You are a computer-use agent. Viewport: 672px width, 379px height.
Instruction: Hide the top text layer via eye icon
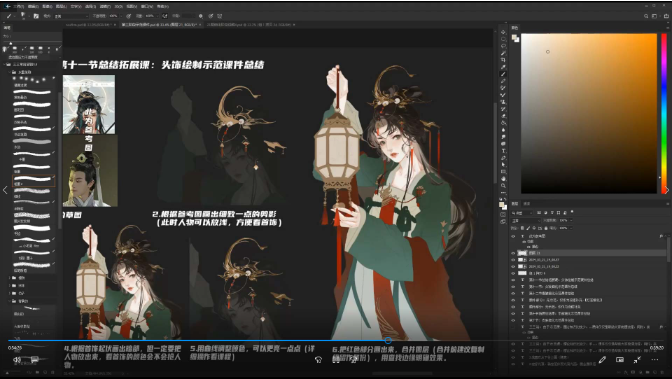513,236
